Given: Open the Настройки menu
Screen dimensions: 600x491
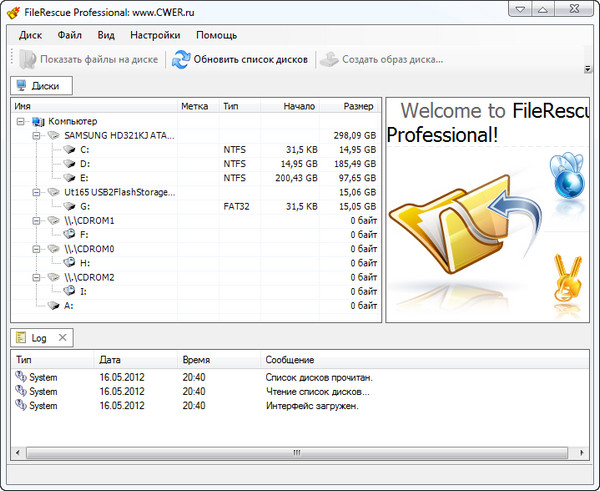Looking at the screenshot, I should coord(154,35).
